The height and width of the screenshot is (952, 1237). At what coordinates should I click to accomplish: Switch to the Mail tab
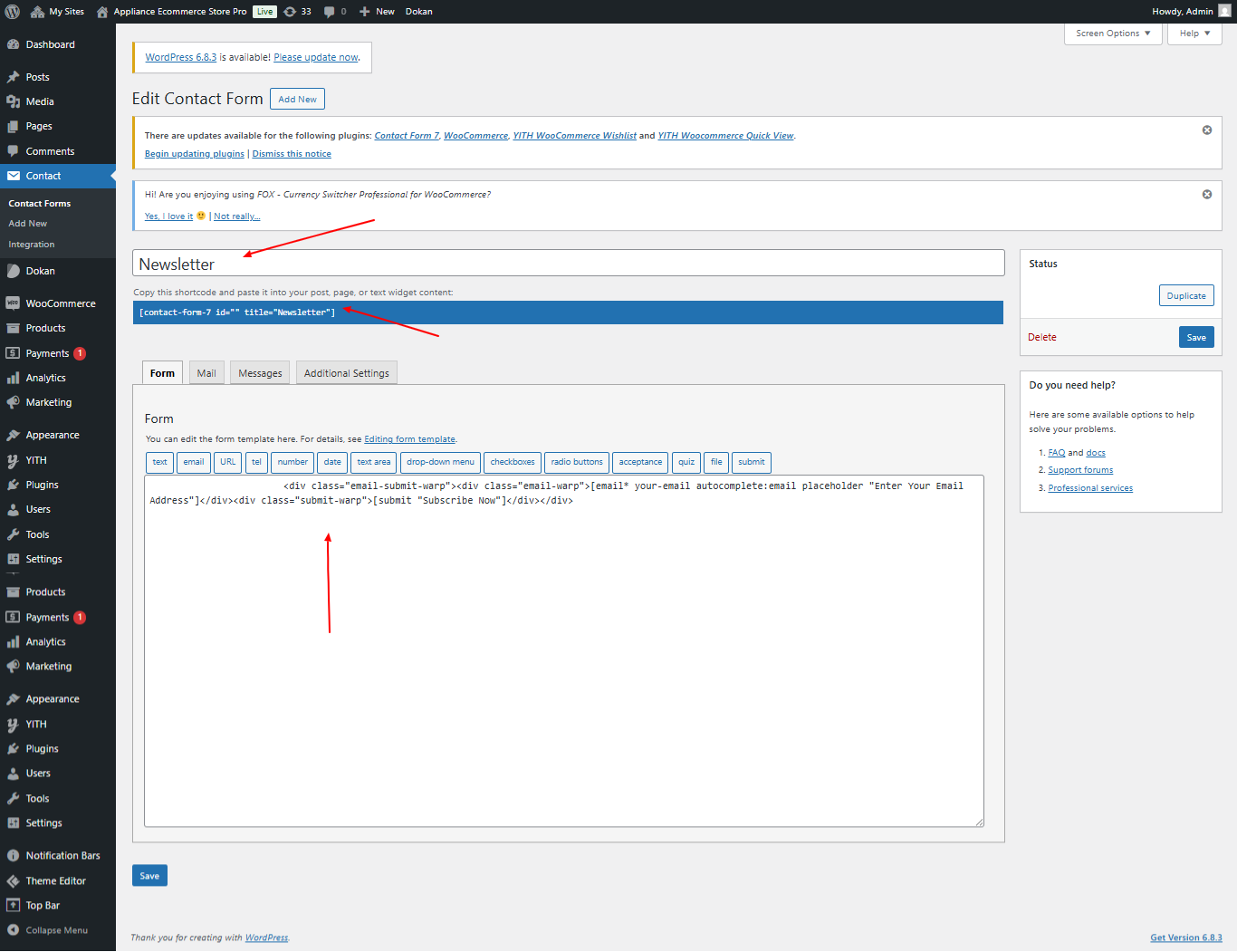click(206, 373)
